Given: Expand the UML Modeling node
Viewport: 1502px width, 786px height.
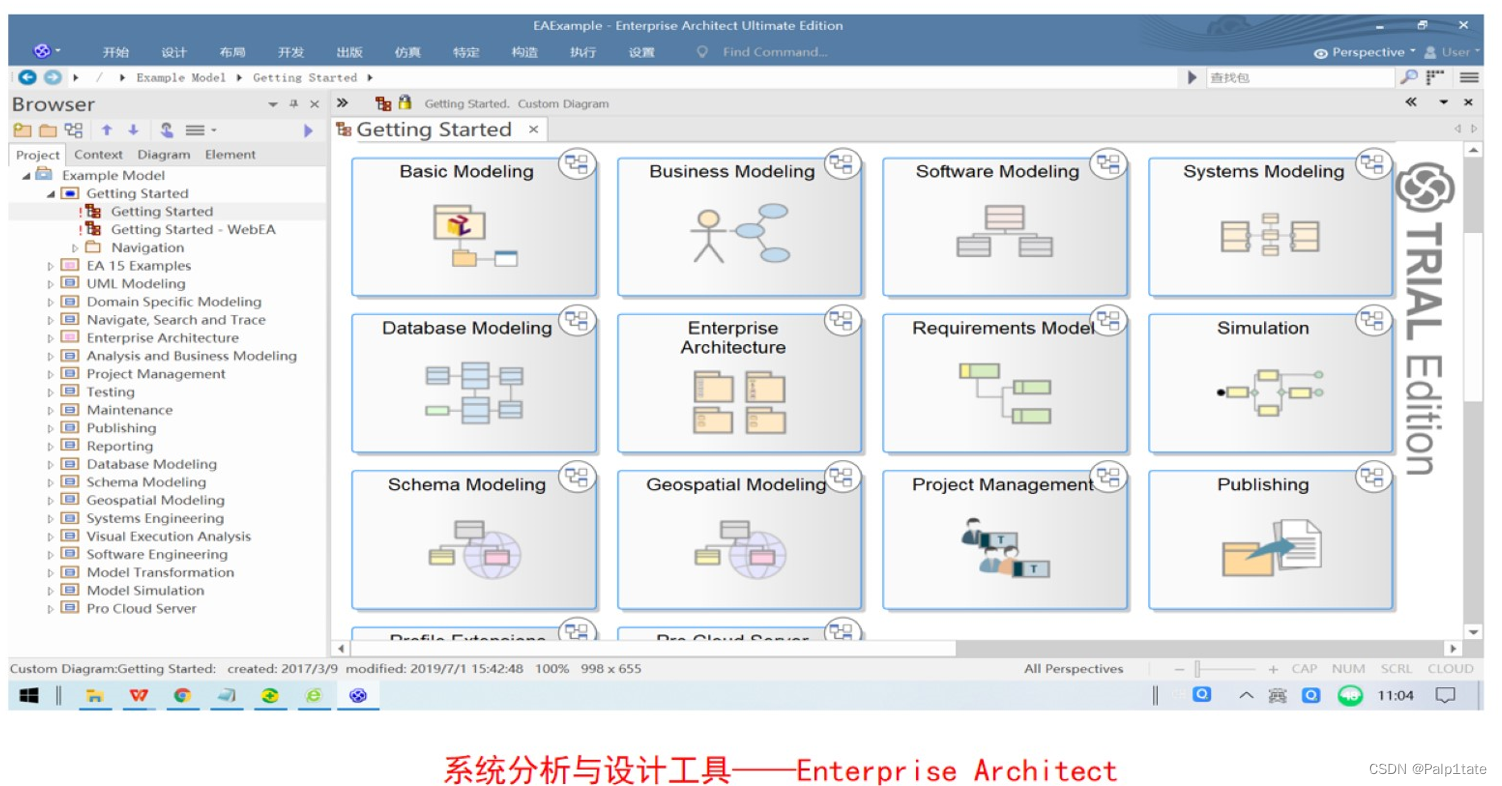Looking at the screenshot, I should 51,284.
